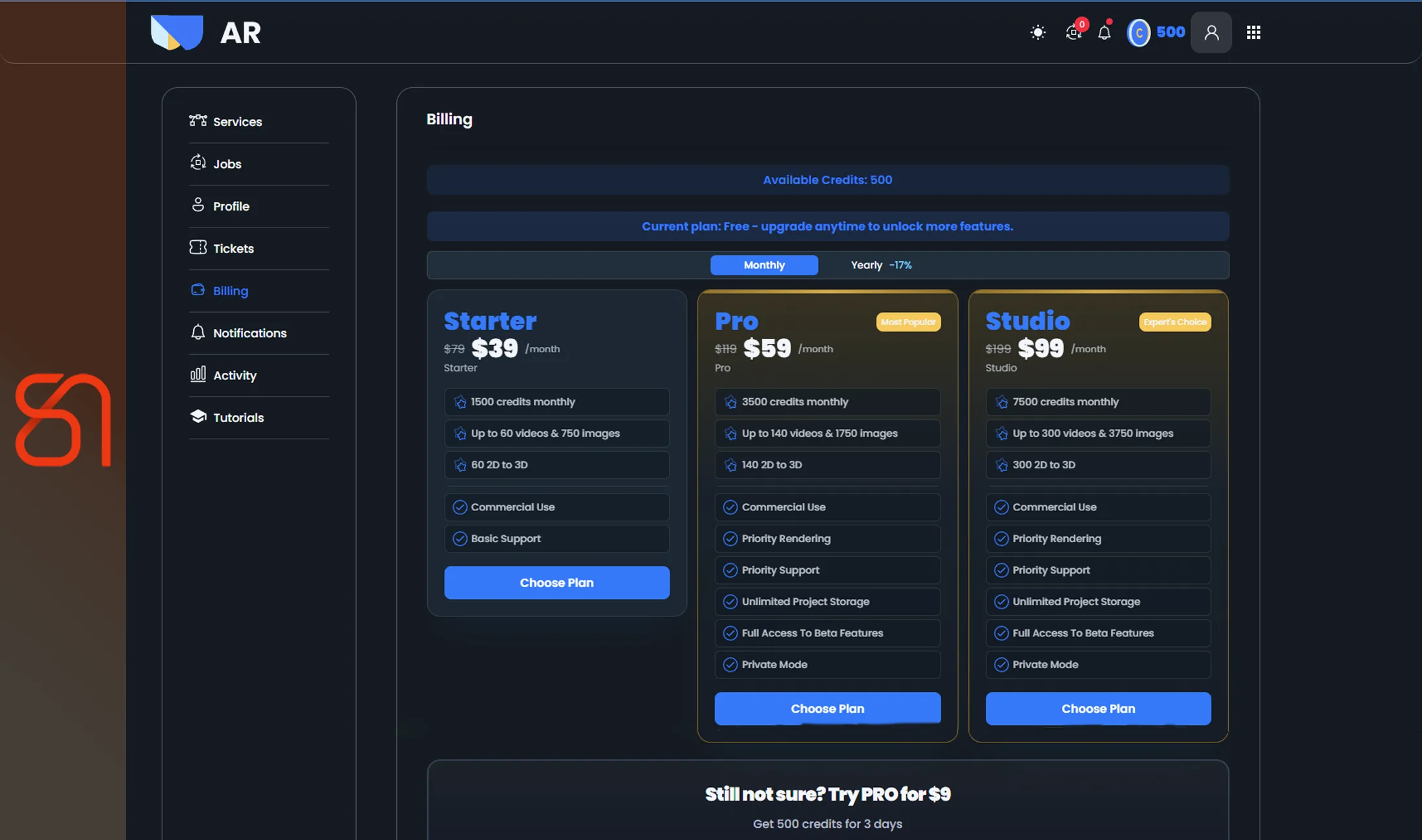Click the Yearly -17% discount label
The height and width of the screenshot is (840, 1422).
pyautogui.click(x=900, y=265)
